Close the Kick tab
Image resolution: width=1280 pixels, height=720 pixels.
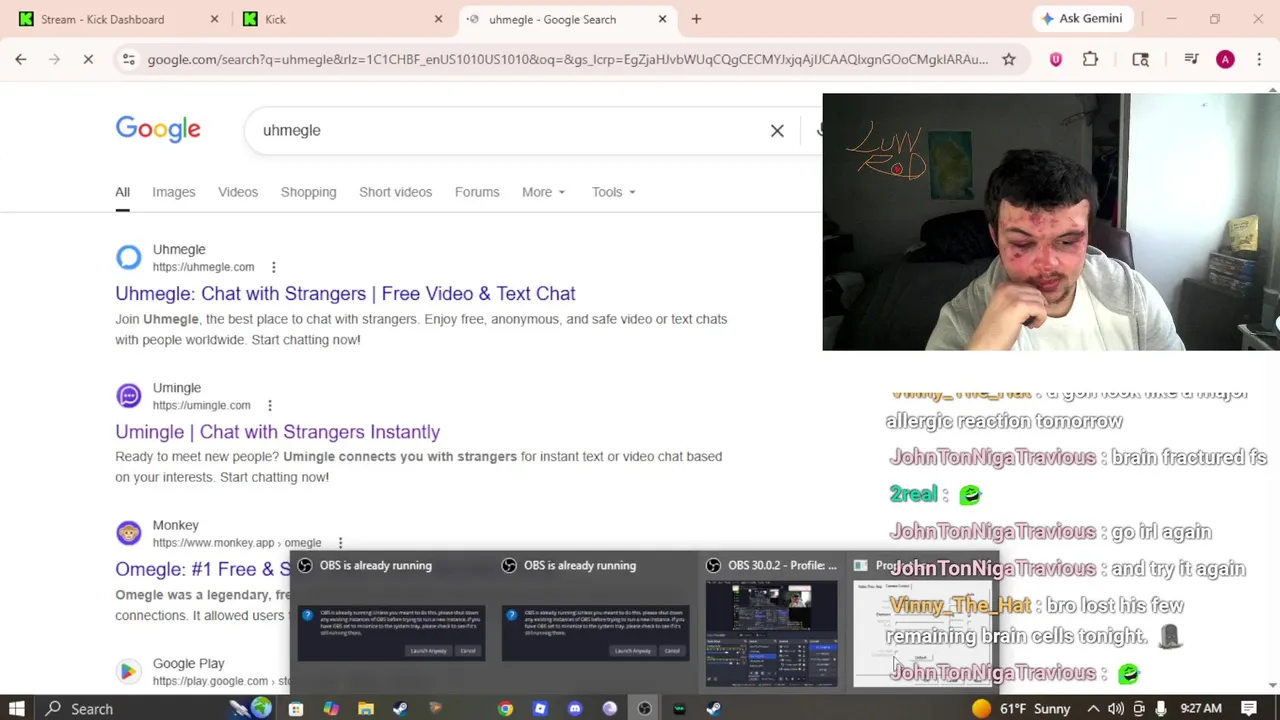[438, 19]
